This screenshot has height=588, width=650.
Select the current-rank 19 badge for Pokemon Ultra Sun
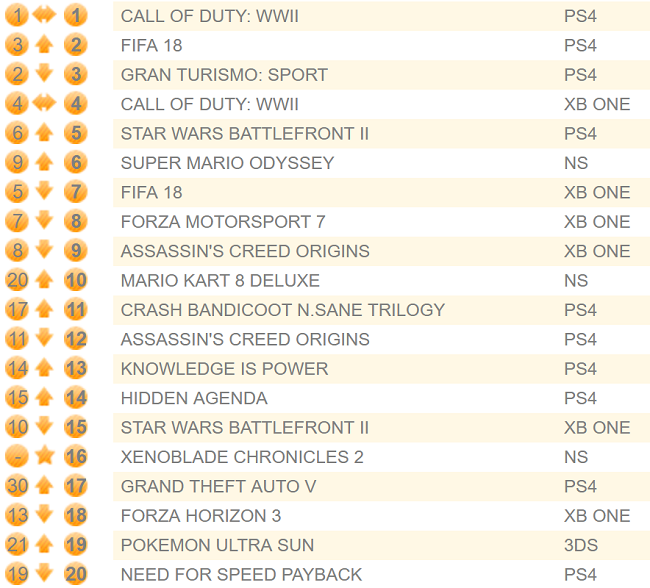coord(75,545)
